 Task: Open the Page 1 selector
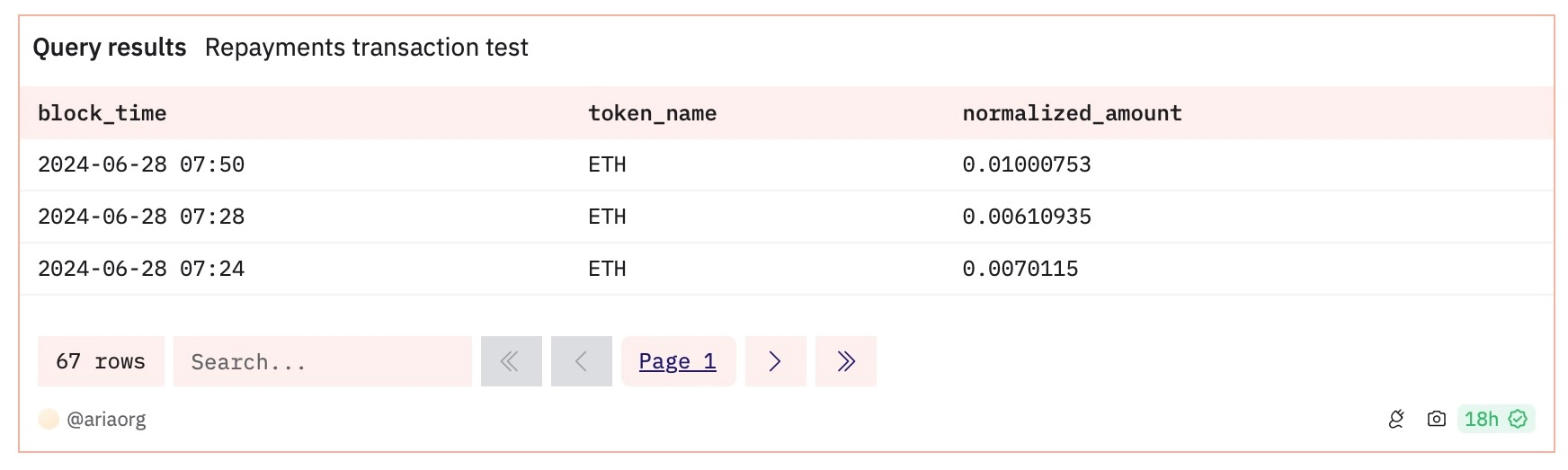point(677,361)
